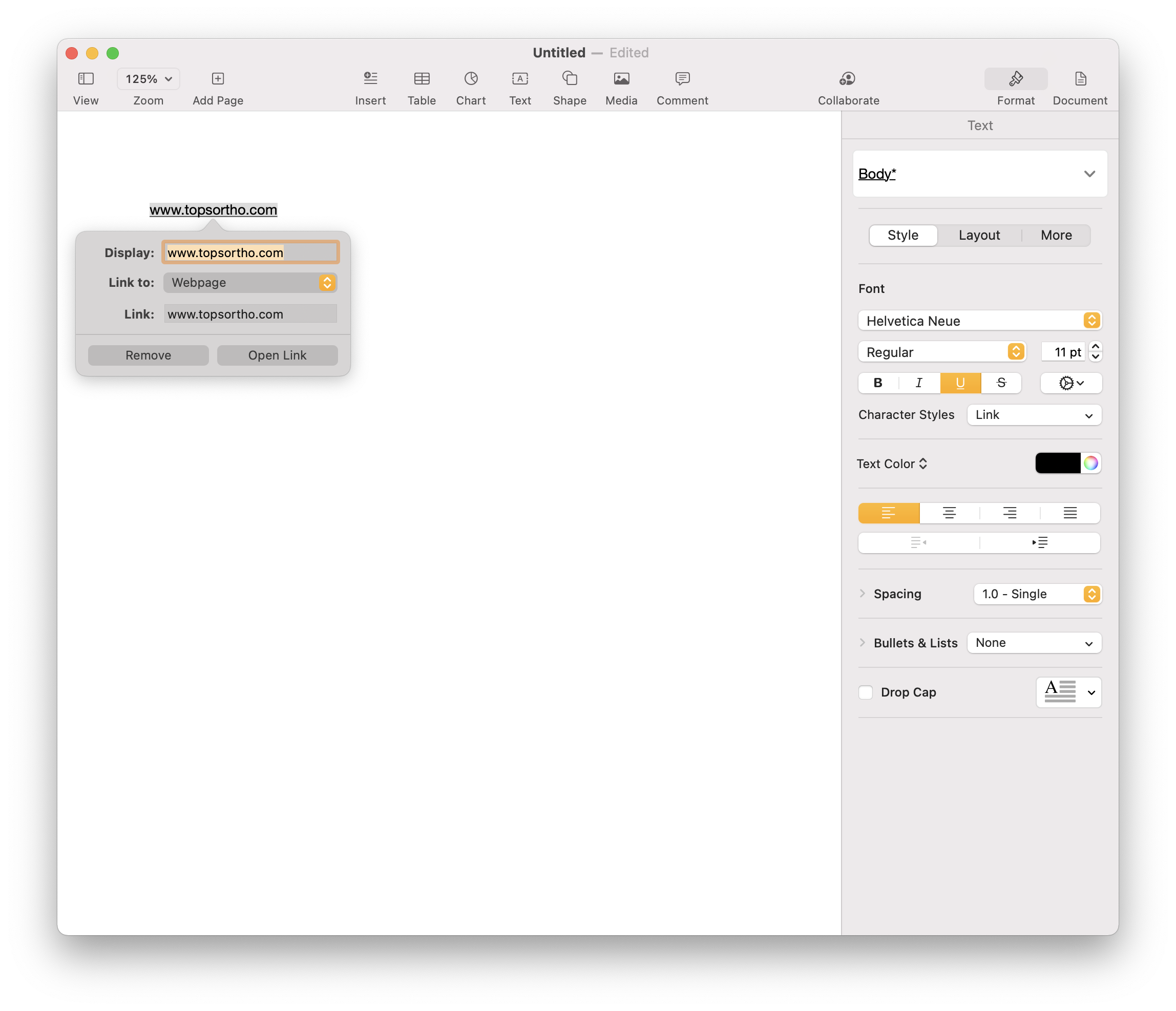This screenshot has width=1176, height=1011.
Task: Click the Link URL input field
Action: [x=250, y=314]
